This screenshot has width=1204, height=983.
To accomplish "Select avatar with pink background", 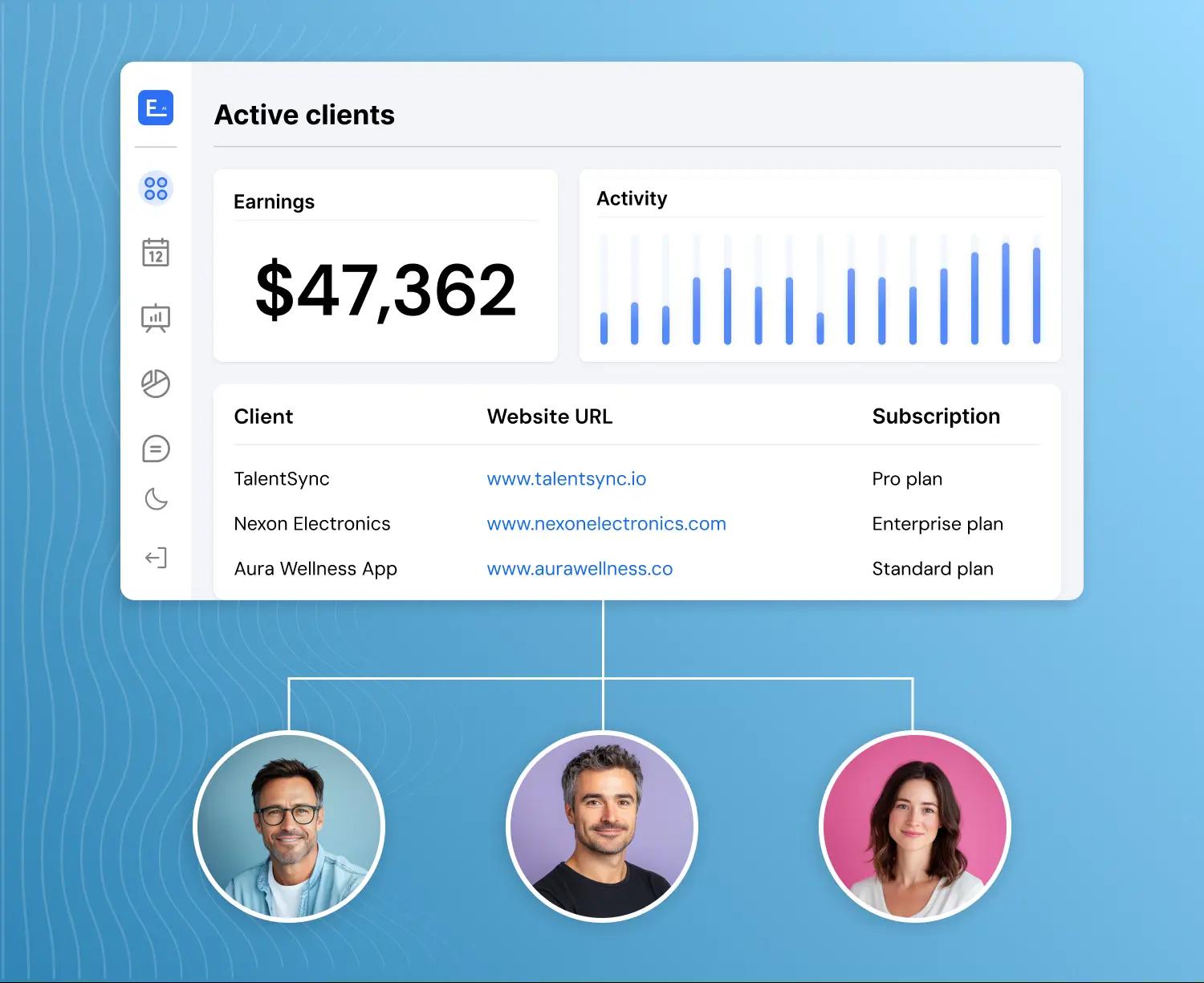I will 914,827.
